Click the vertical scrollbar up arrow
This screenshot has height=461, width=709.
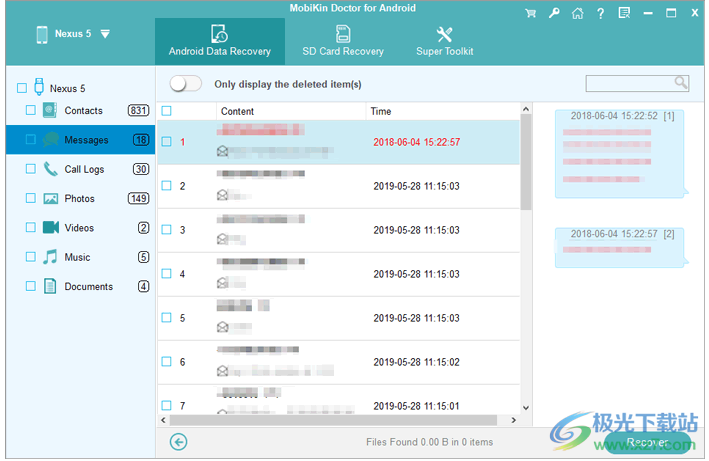coord(525,109)
